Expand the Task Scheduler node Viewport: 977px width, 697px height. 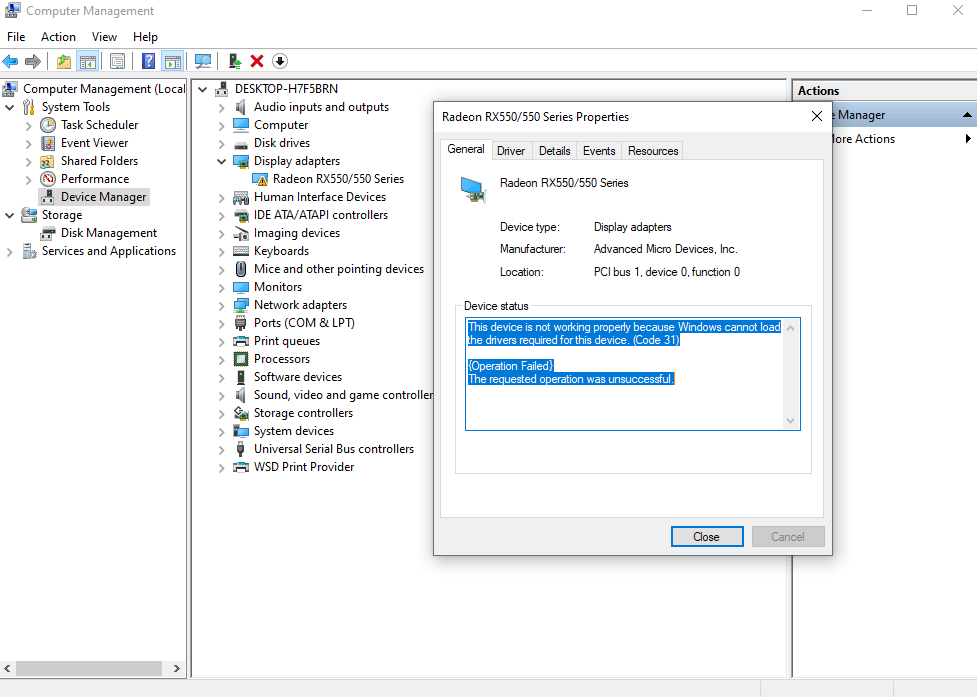(x=29, y=126)
